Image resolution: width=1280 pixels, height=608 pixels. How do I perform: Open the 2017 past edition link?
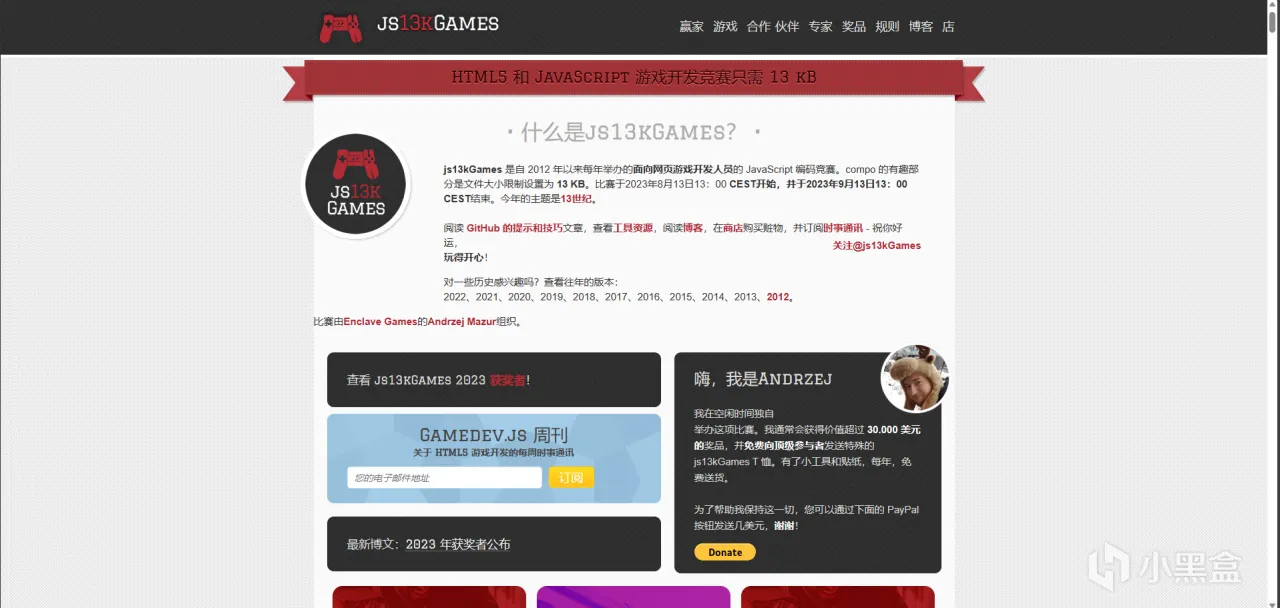[616, 297]
